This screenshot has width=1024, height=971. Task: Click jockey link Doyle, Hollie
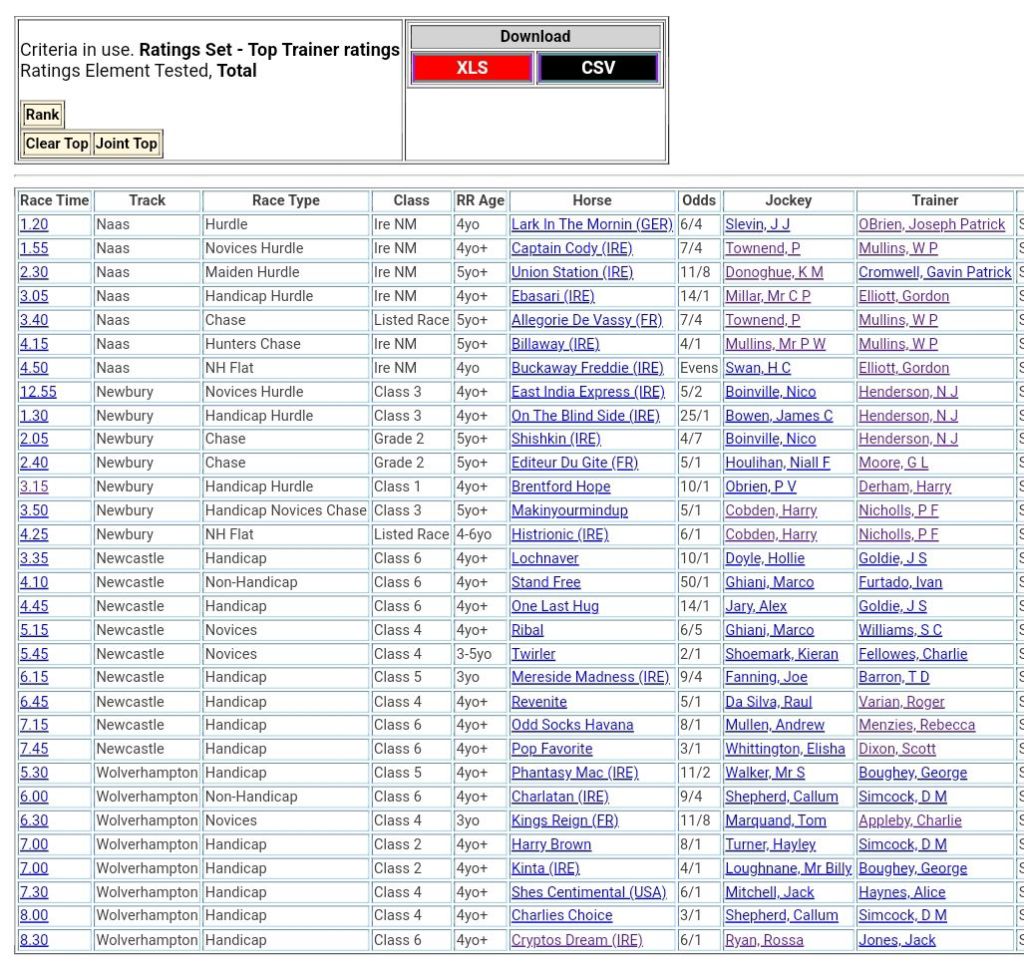point(764,558)
